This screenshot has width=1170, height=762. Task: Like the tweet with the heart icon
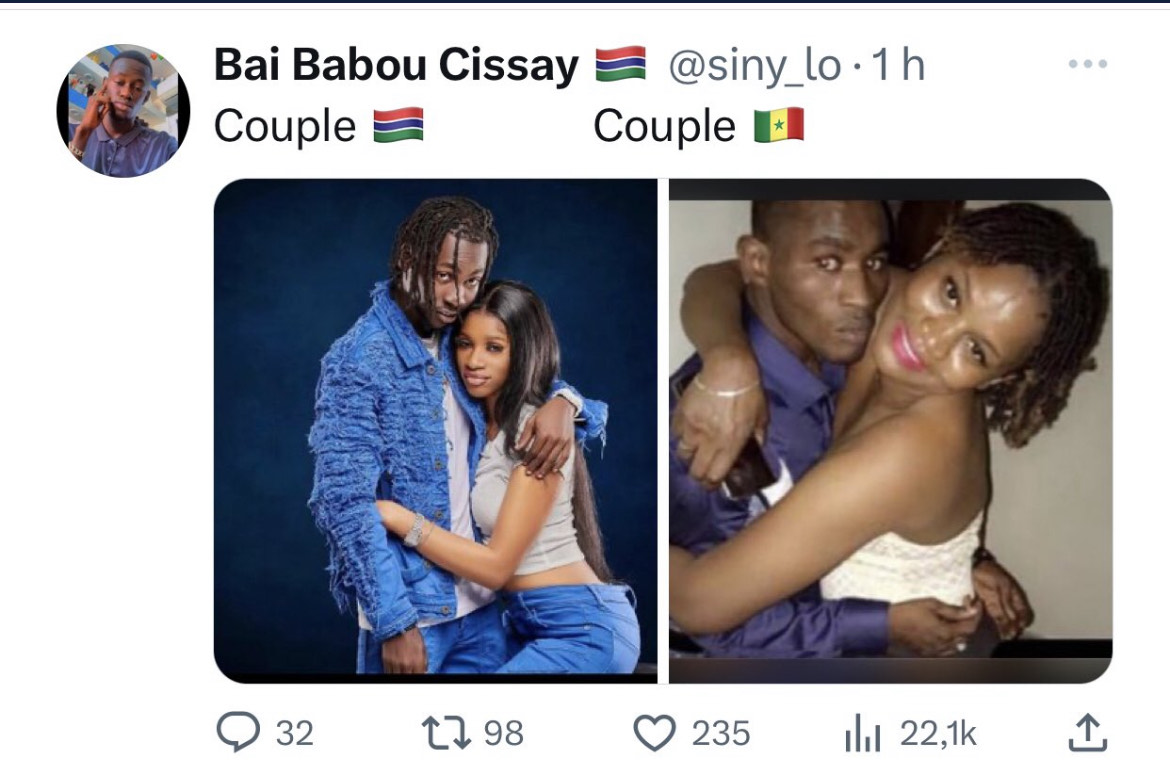(654, 732)
